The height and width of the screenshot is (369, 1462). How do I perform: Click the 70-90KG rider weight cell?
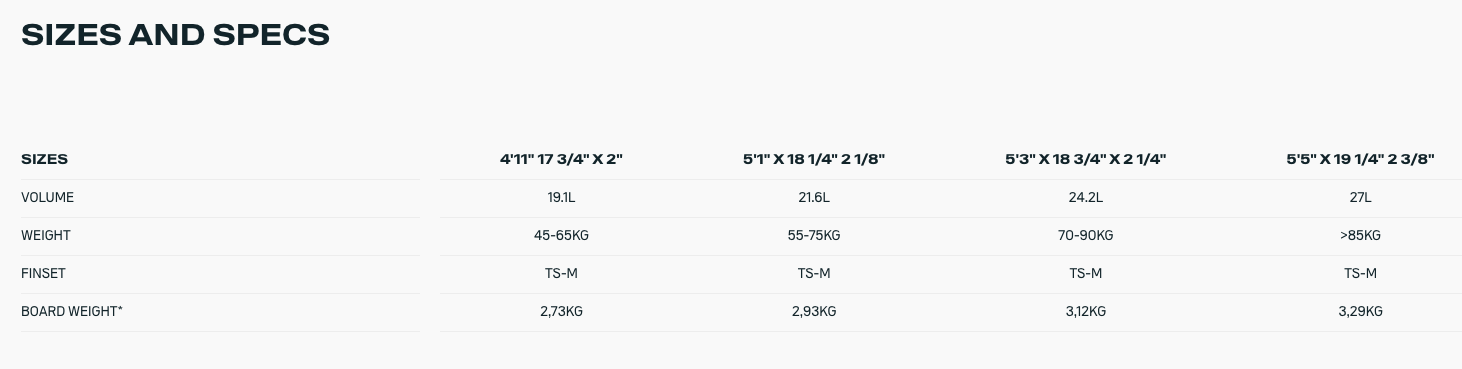pos(1086,235)
